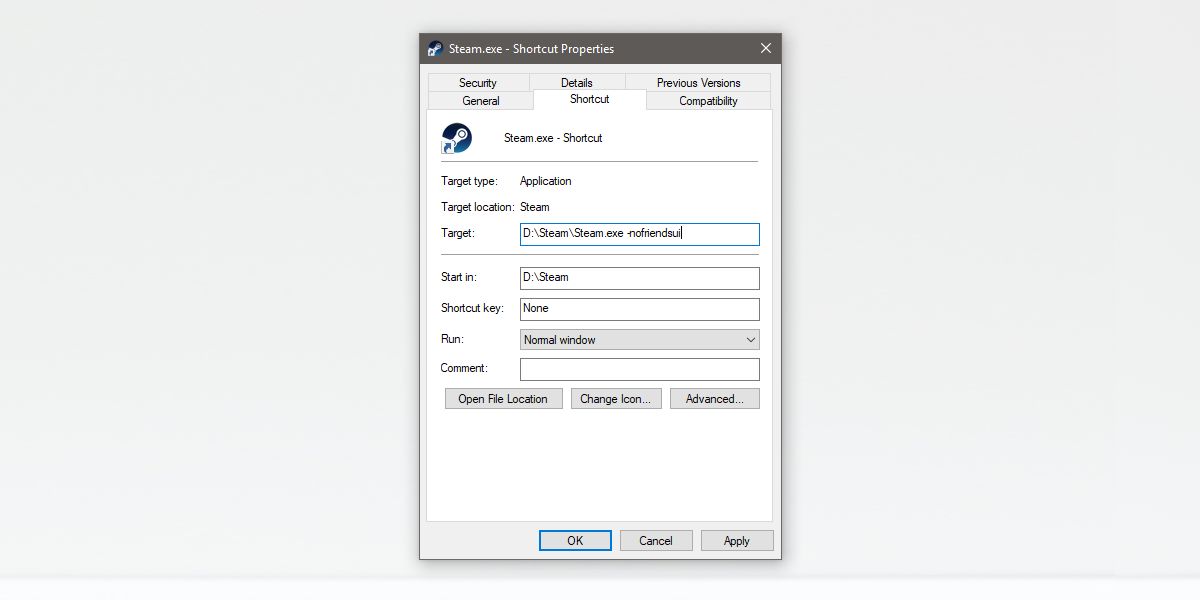Click the 'Comment:' label

[464, 368]
